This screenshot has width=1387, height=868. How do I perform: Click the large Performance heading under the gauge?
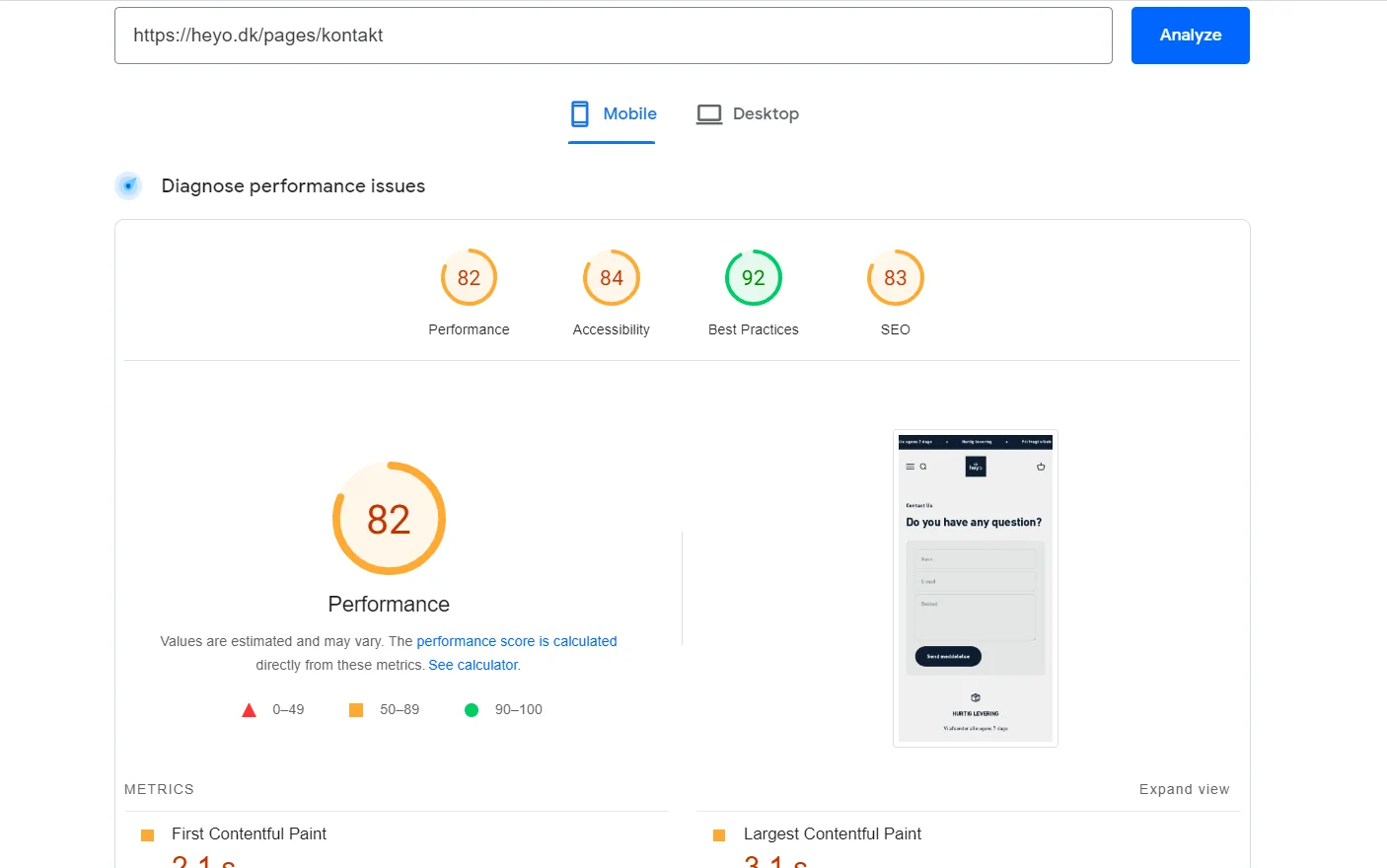389,604
